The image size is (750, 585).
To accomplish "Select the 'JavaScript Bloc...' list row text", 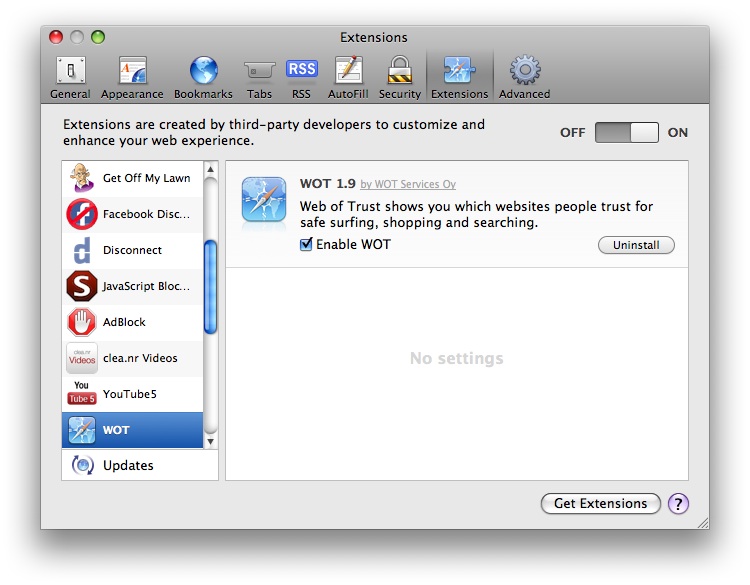I will pos(146,286).
